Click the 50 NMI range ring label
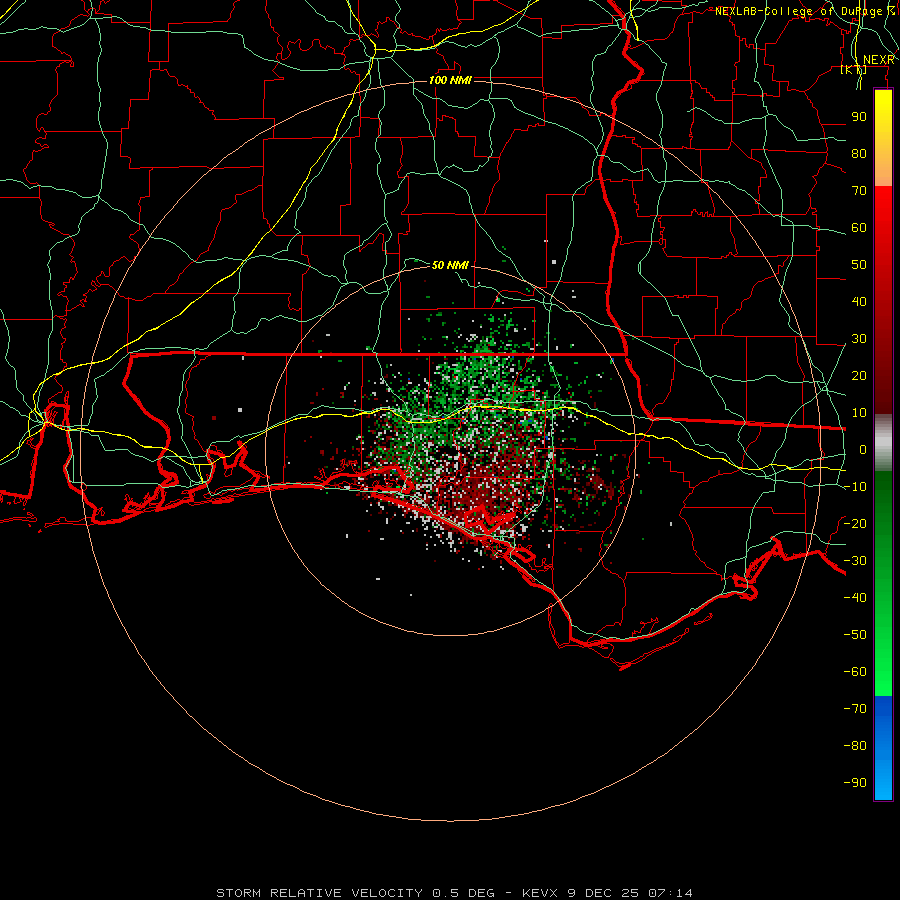This screenshot has width=900, height=900. (x=451, y=265)
